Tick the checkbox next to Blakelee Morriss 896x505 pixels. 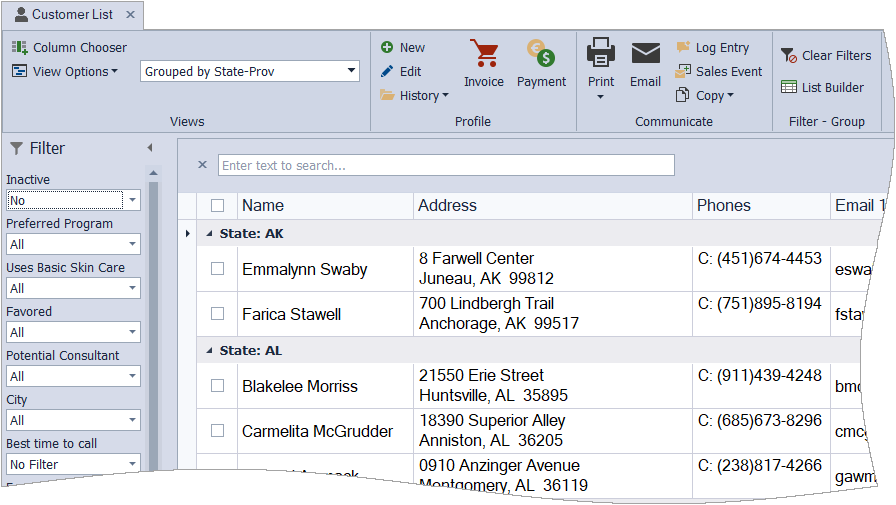(x=218, y=386)
